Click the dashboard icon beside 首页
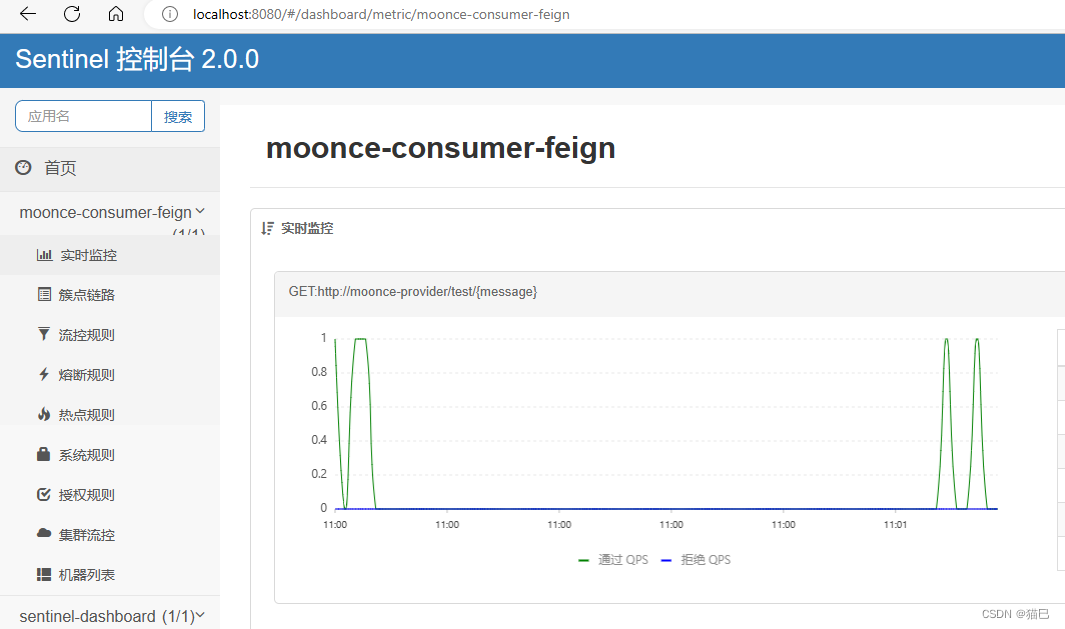The width and height of the screenshot is (1065, 629). click(x=24, y=168)
